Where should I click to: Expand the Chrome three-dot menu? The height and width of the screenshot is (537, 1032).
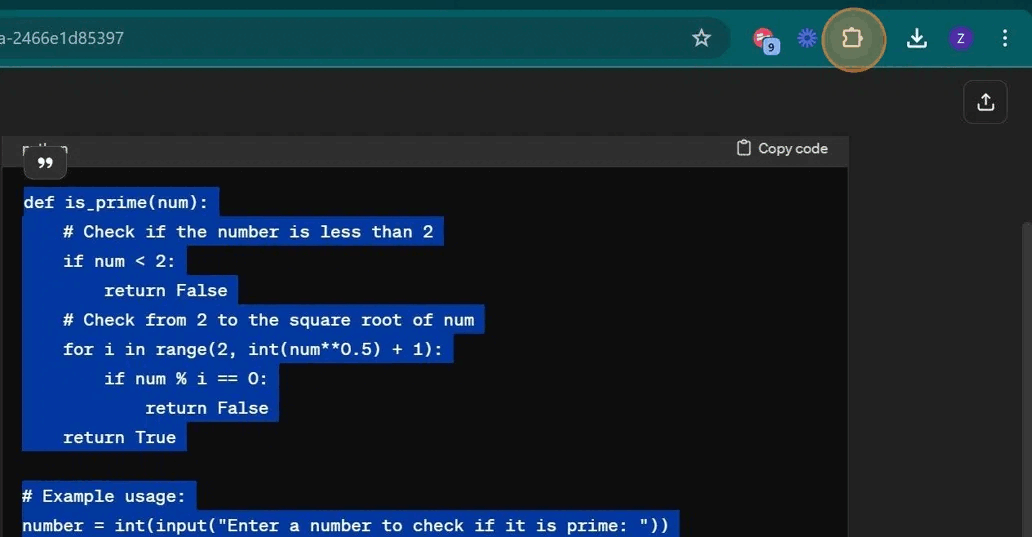click(x=1005, y=38)
